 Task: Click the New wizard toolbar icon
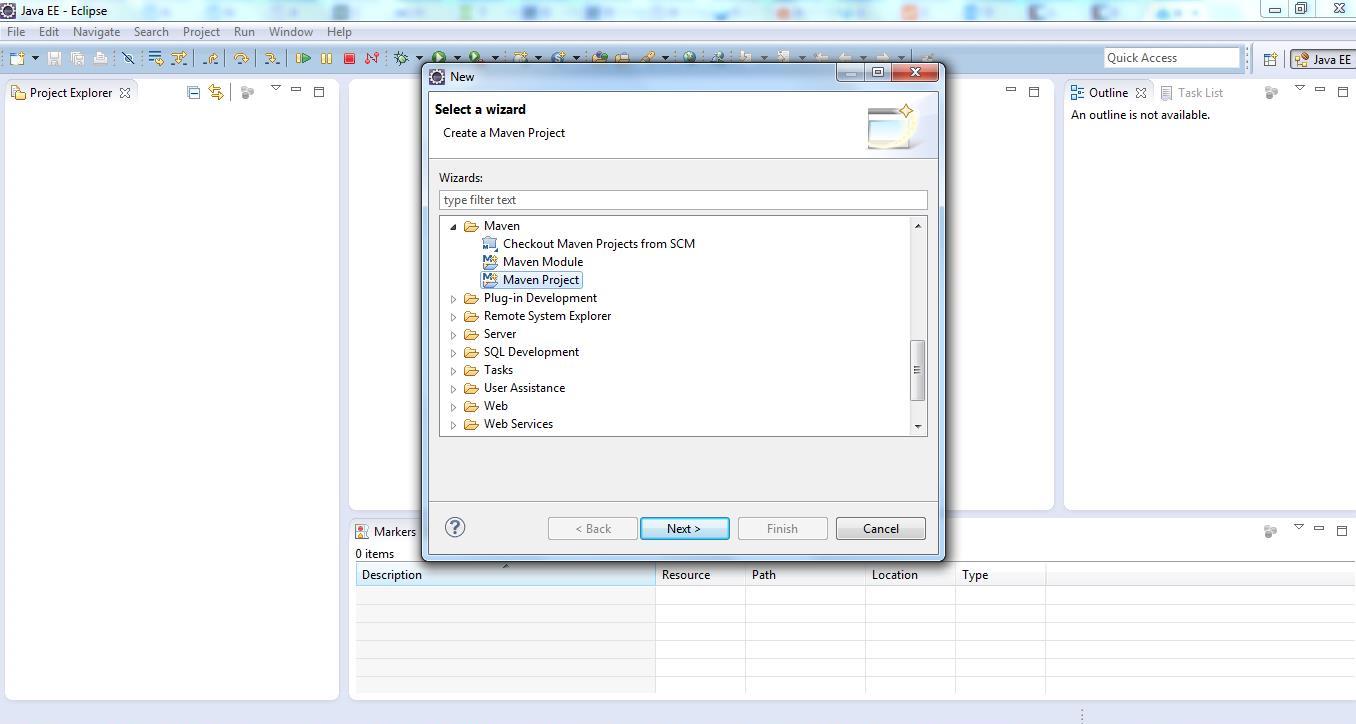(17, 58)
